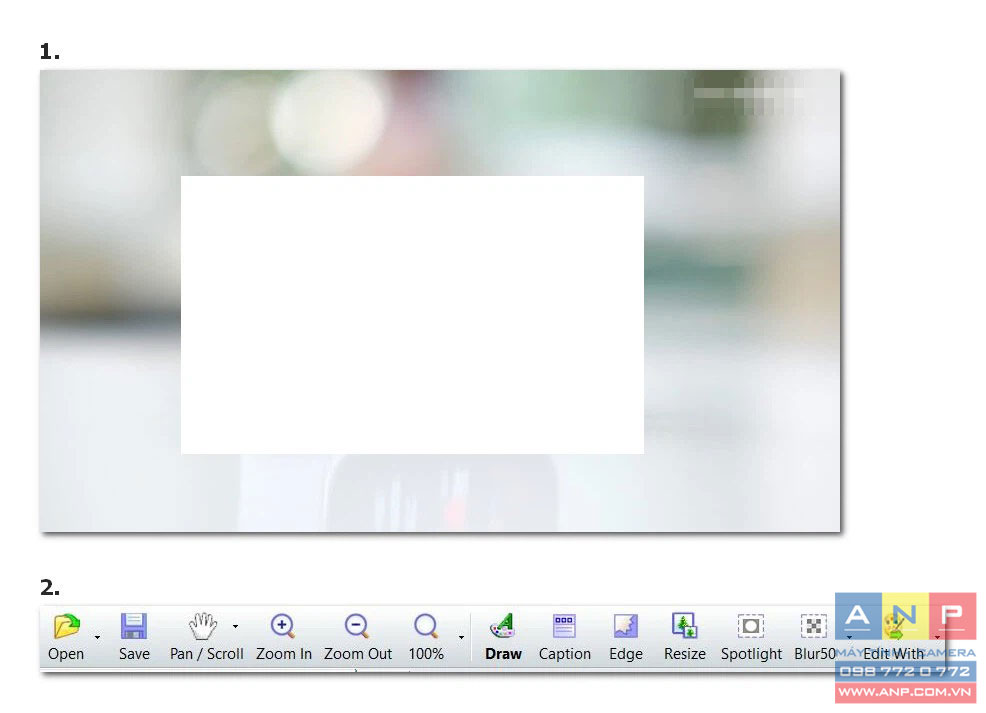
Task: Open the Draw tool
Action: 503,637
